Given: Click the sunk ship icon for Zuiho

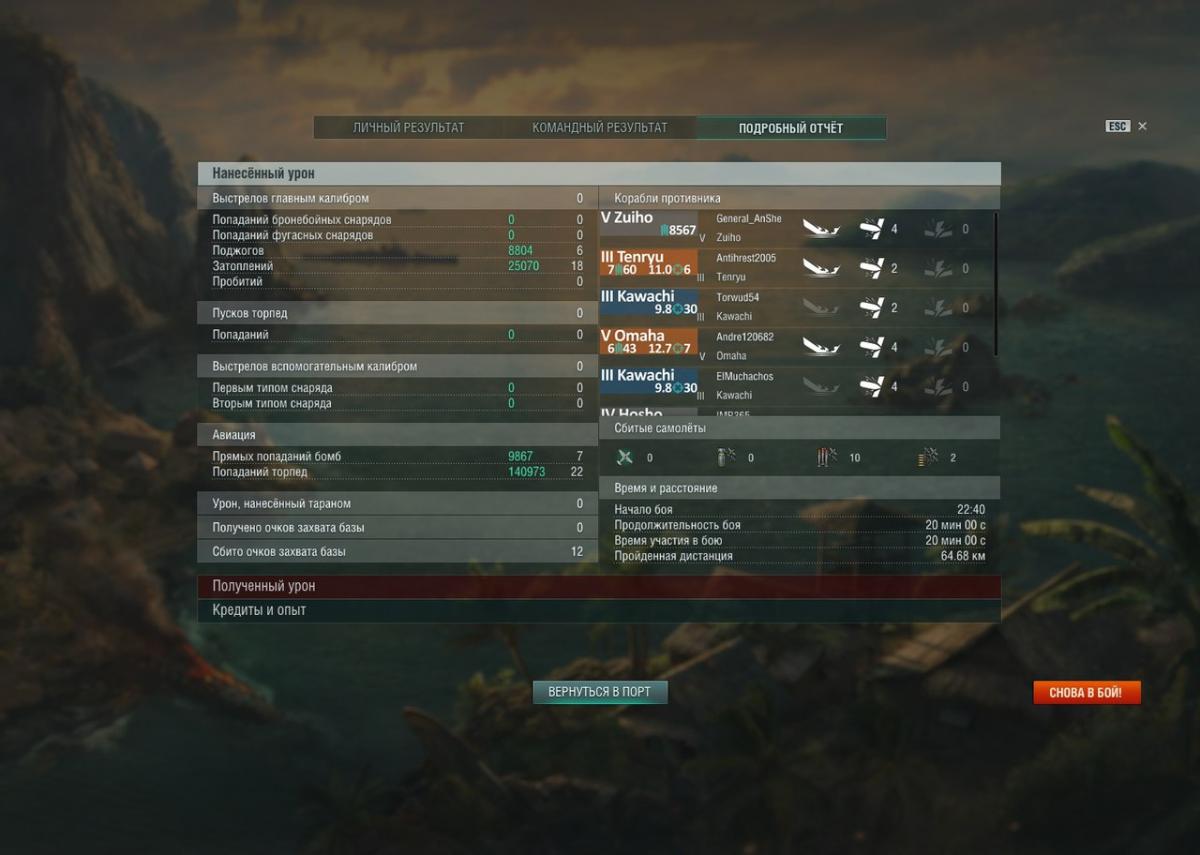Looking at the screenshot, I should (821, 229).
